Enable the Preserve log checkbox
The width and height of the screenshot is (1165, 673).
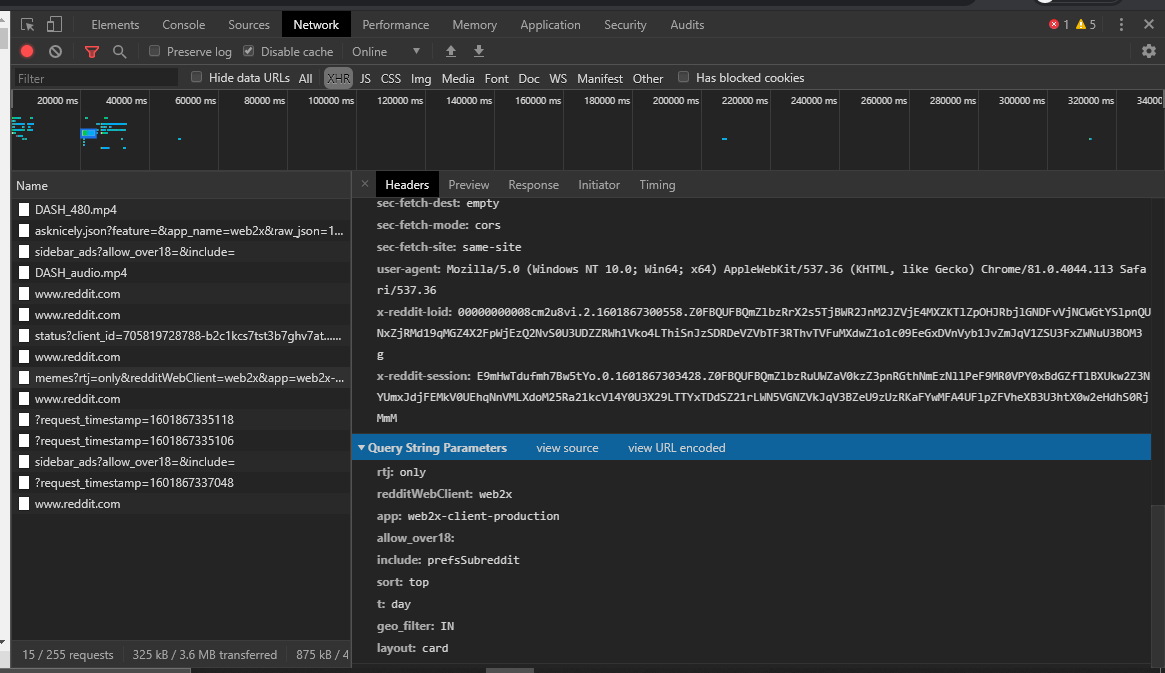pyautogui.click(x=155, y=51)
